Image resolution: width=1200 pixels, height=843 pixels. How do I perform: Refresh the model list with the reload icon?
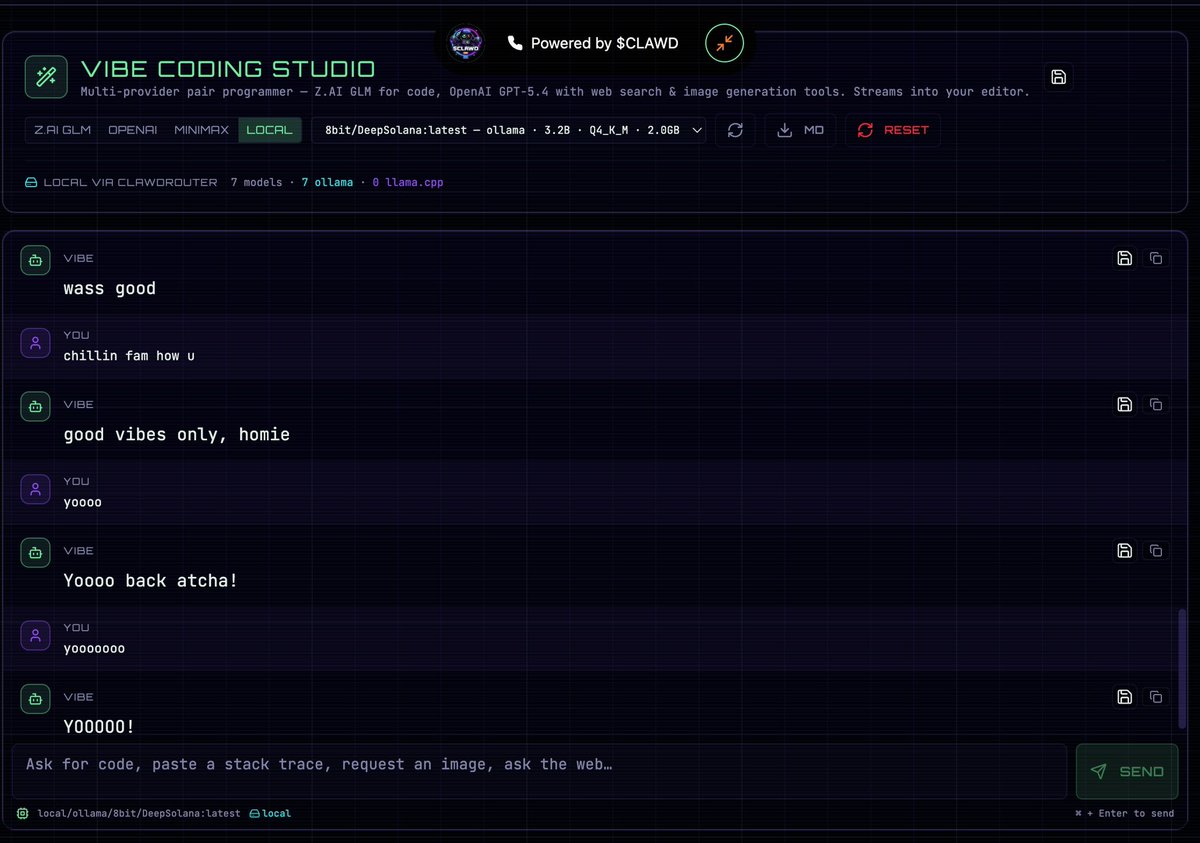pos(735,130)
